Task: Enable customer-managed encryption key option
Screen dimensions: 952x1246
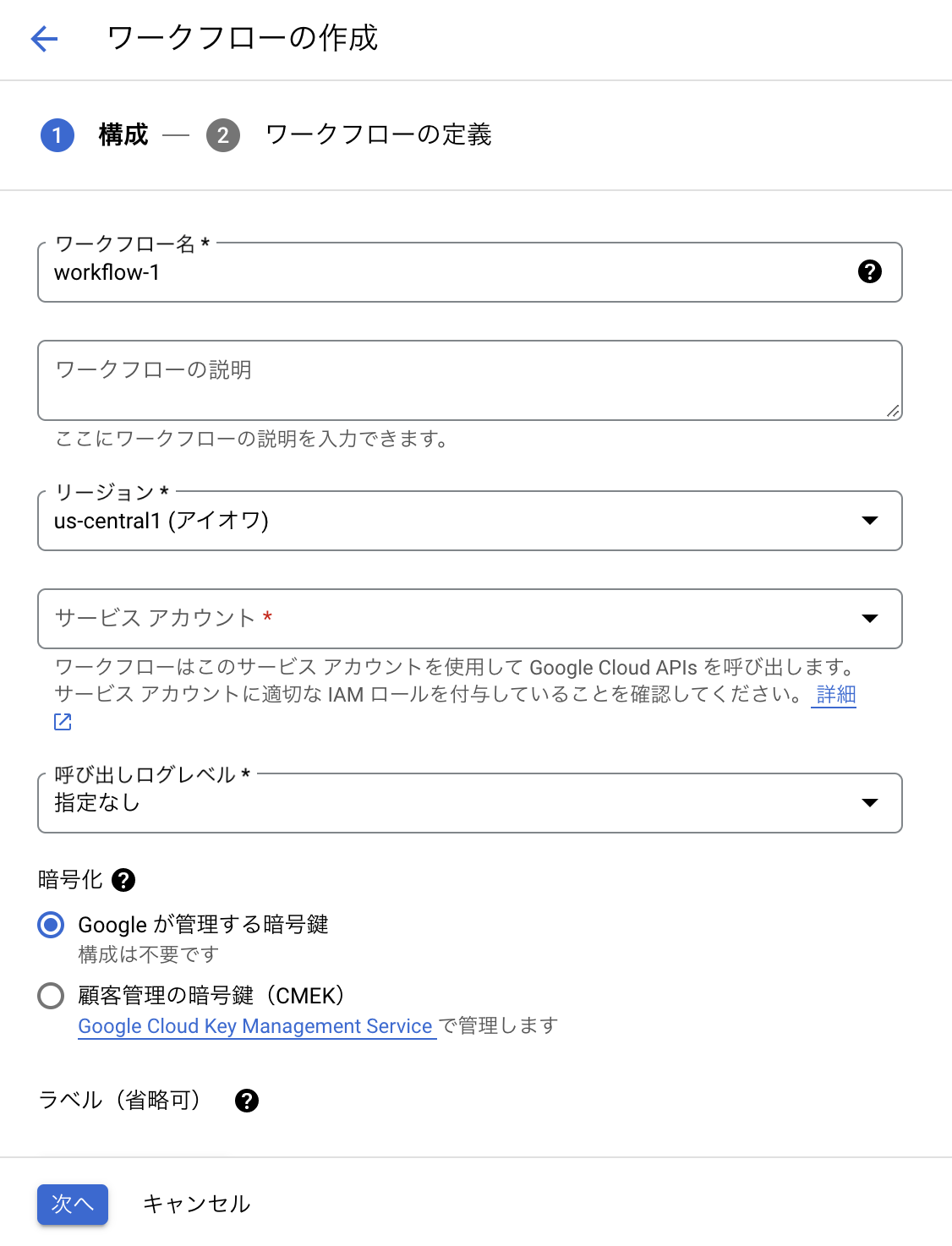Action: pos(50,996)
